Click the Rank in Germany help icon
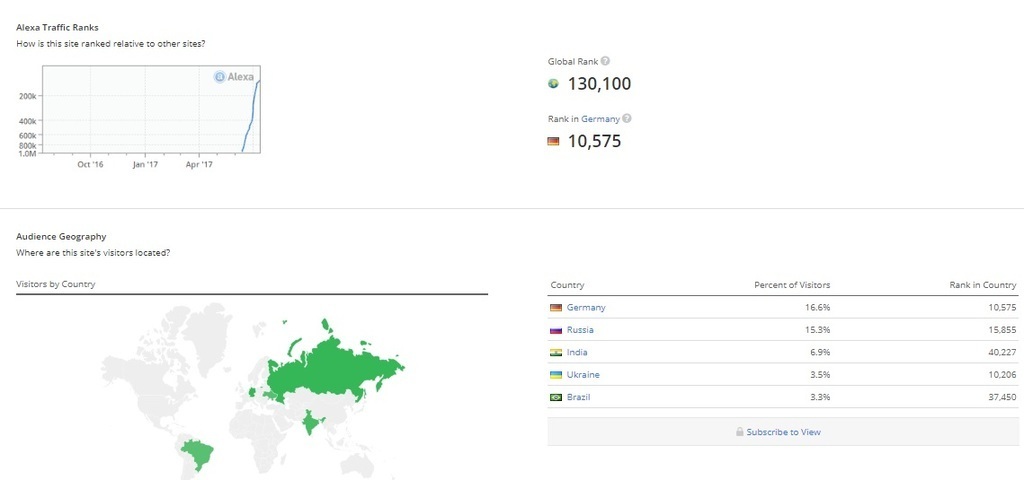The width and height of the screenshot is (1024, 480). [x=627, y=119]
